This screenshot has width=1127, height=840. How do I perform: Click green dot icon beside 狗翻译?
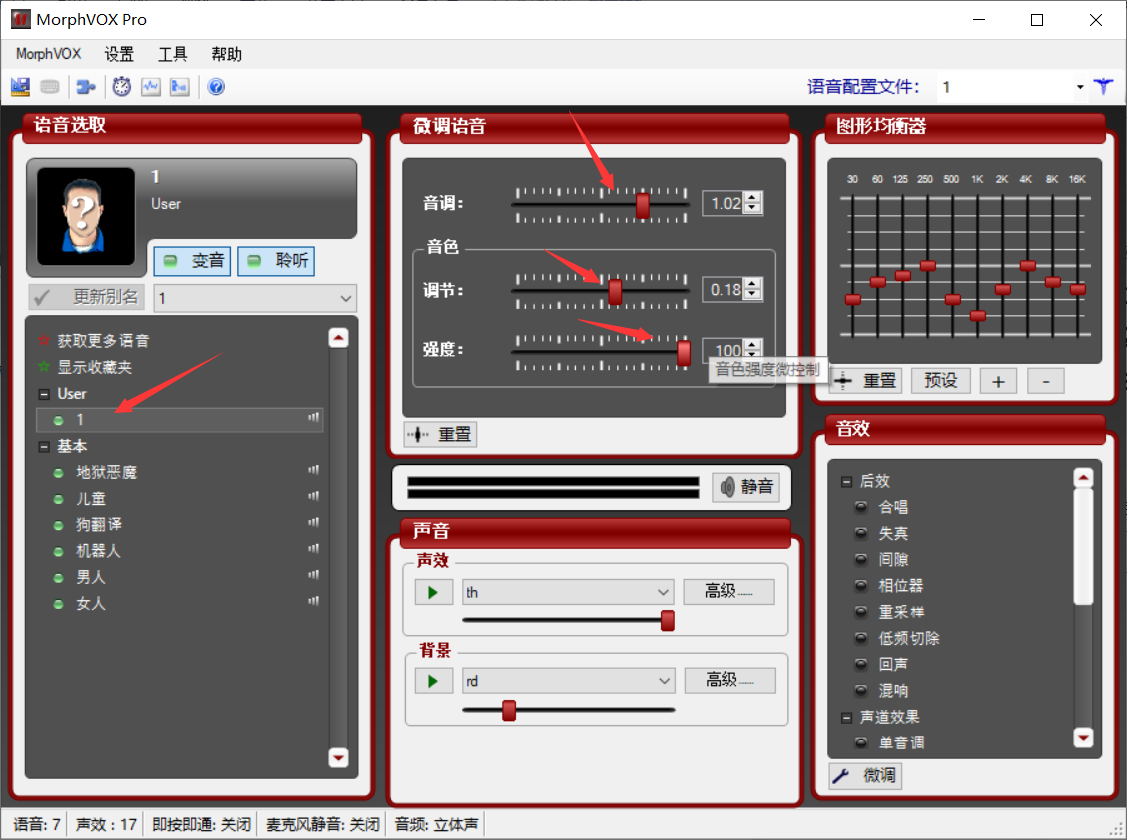point(59,525)
